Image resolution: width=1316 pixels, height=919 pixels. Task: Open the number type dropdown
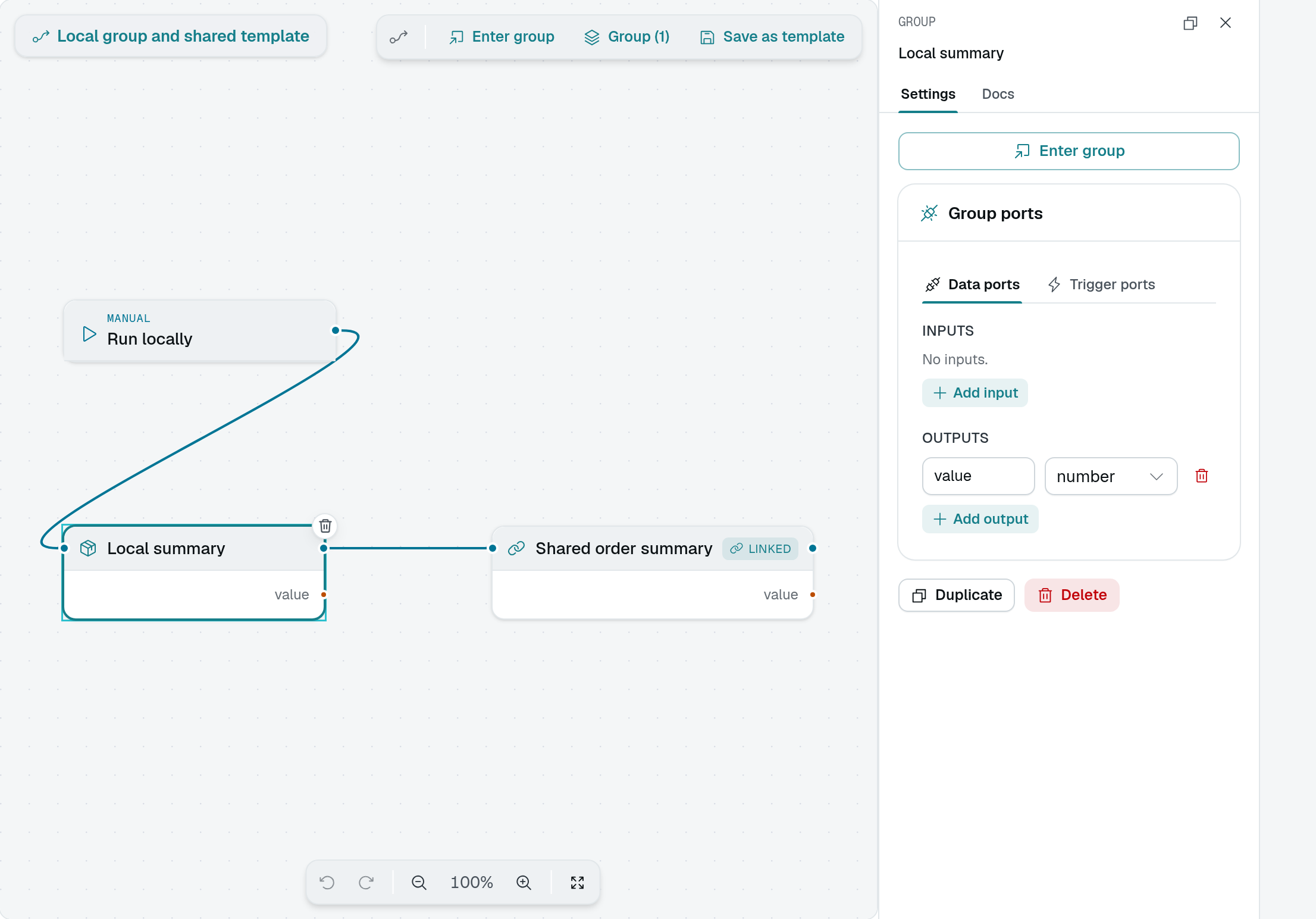[1111, 476]
